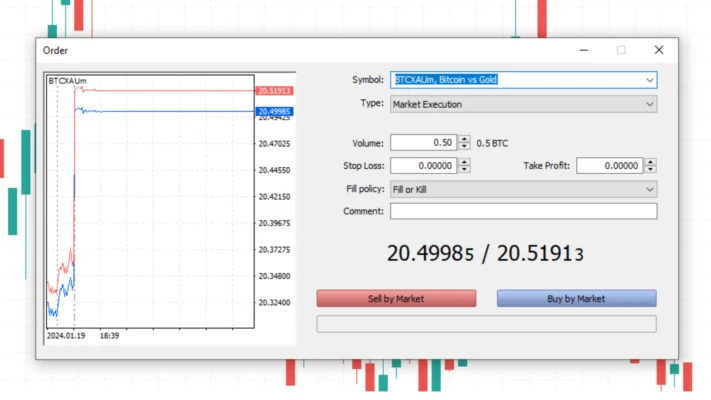Click the blue bid price label 20.49985

[x=274, y=111]
